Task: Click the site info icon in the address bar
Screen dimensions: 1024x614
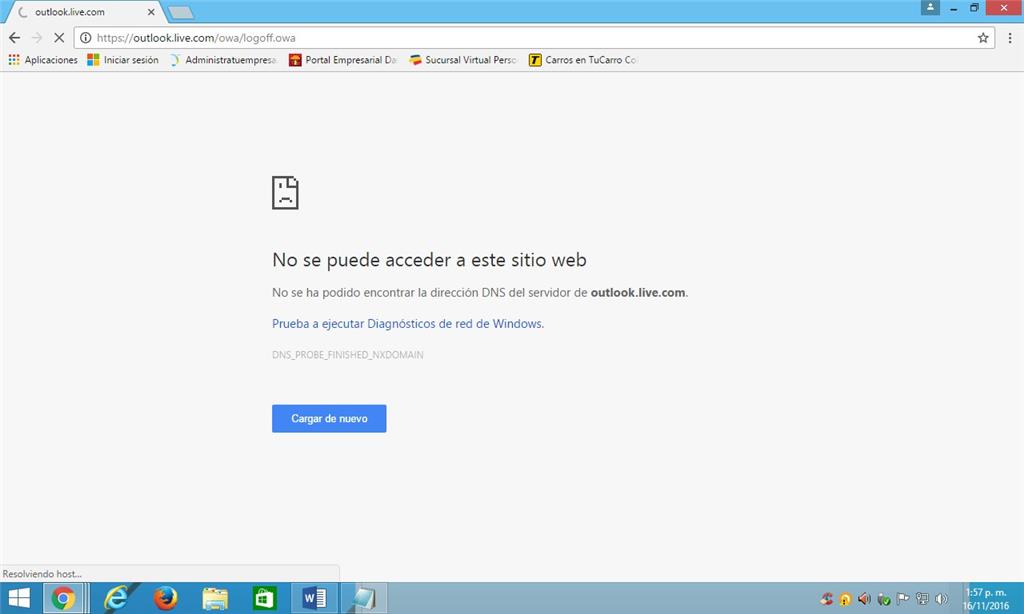Action: point(86,38)
